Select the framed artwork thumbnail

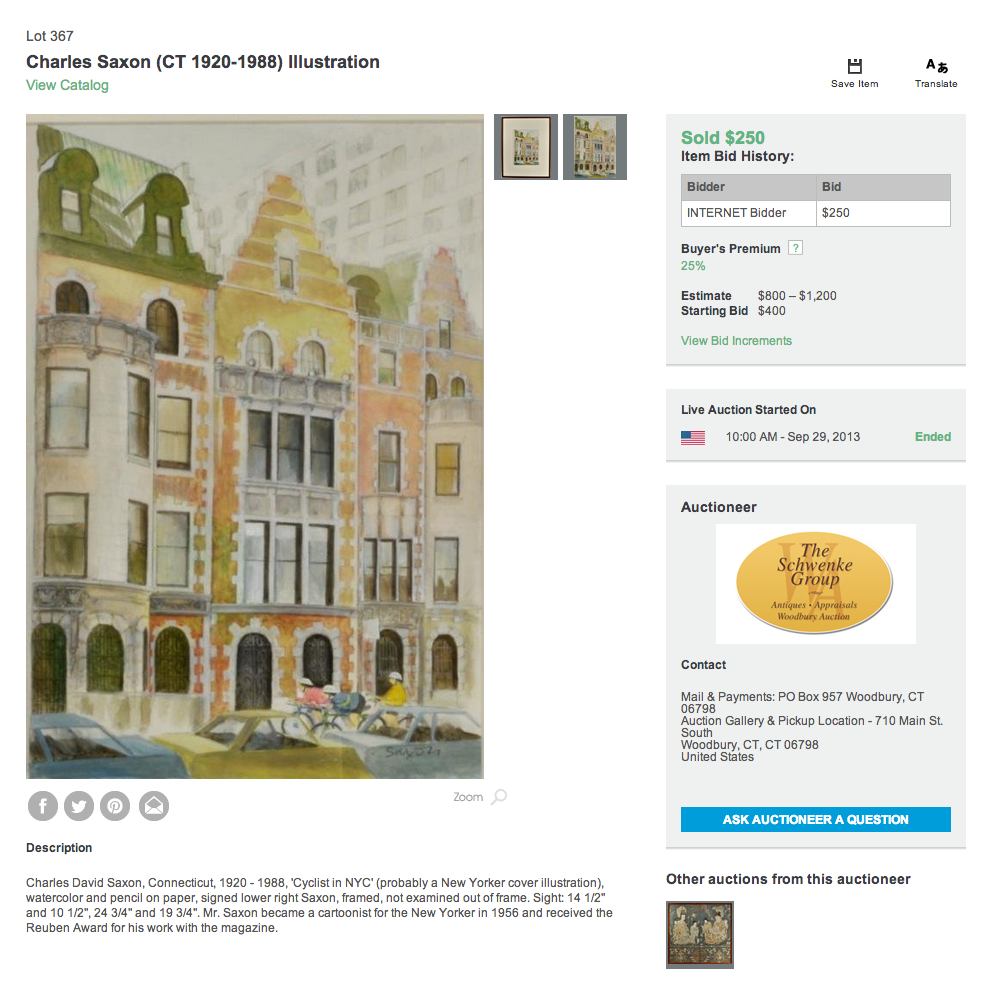point(526,147)
